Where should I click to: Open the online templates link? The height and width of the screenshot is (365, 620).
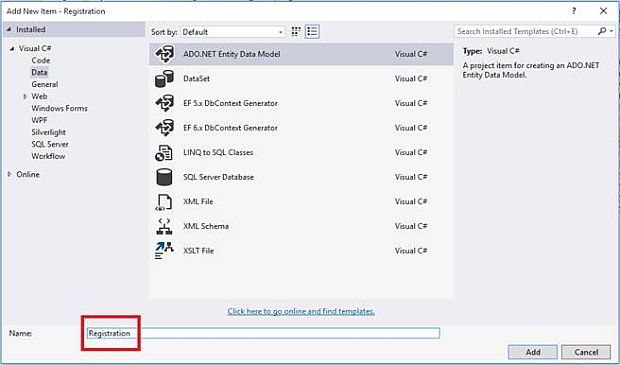(x=301, y=311)
